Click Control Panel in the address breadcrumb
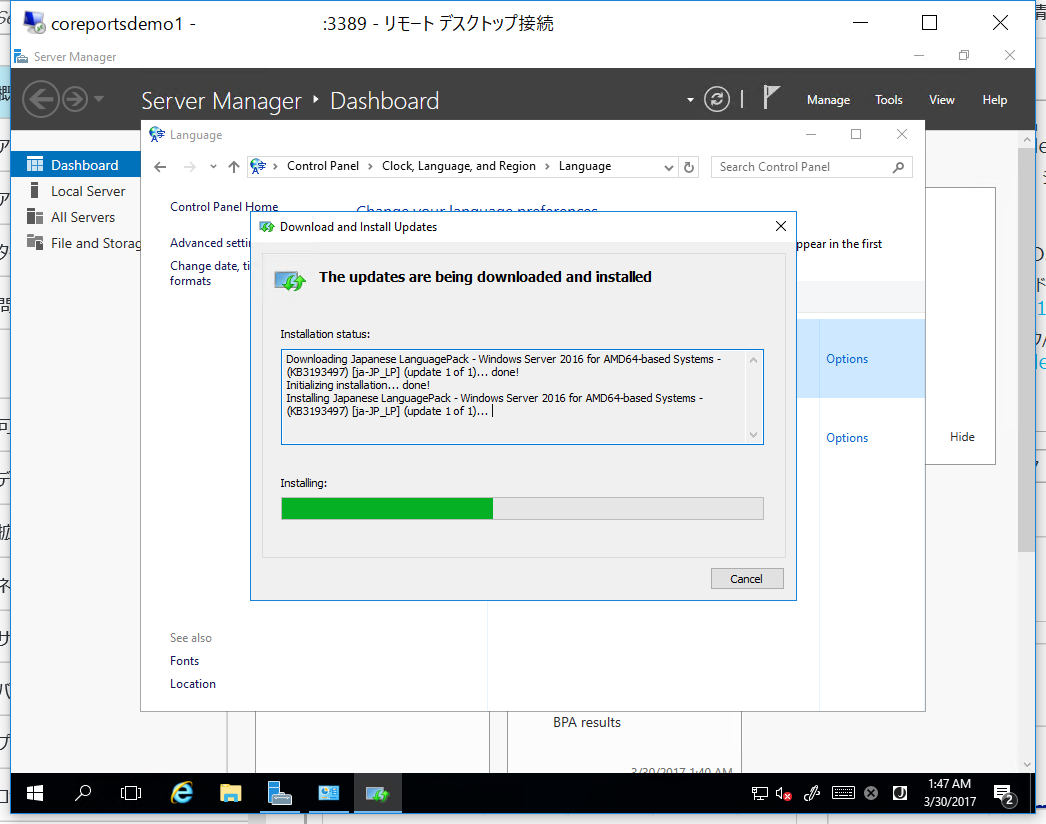Image resolution: width=1046 pixels, height=824 pixels. [323, 166]
